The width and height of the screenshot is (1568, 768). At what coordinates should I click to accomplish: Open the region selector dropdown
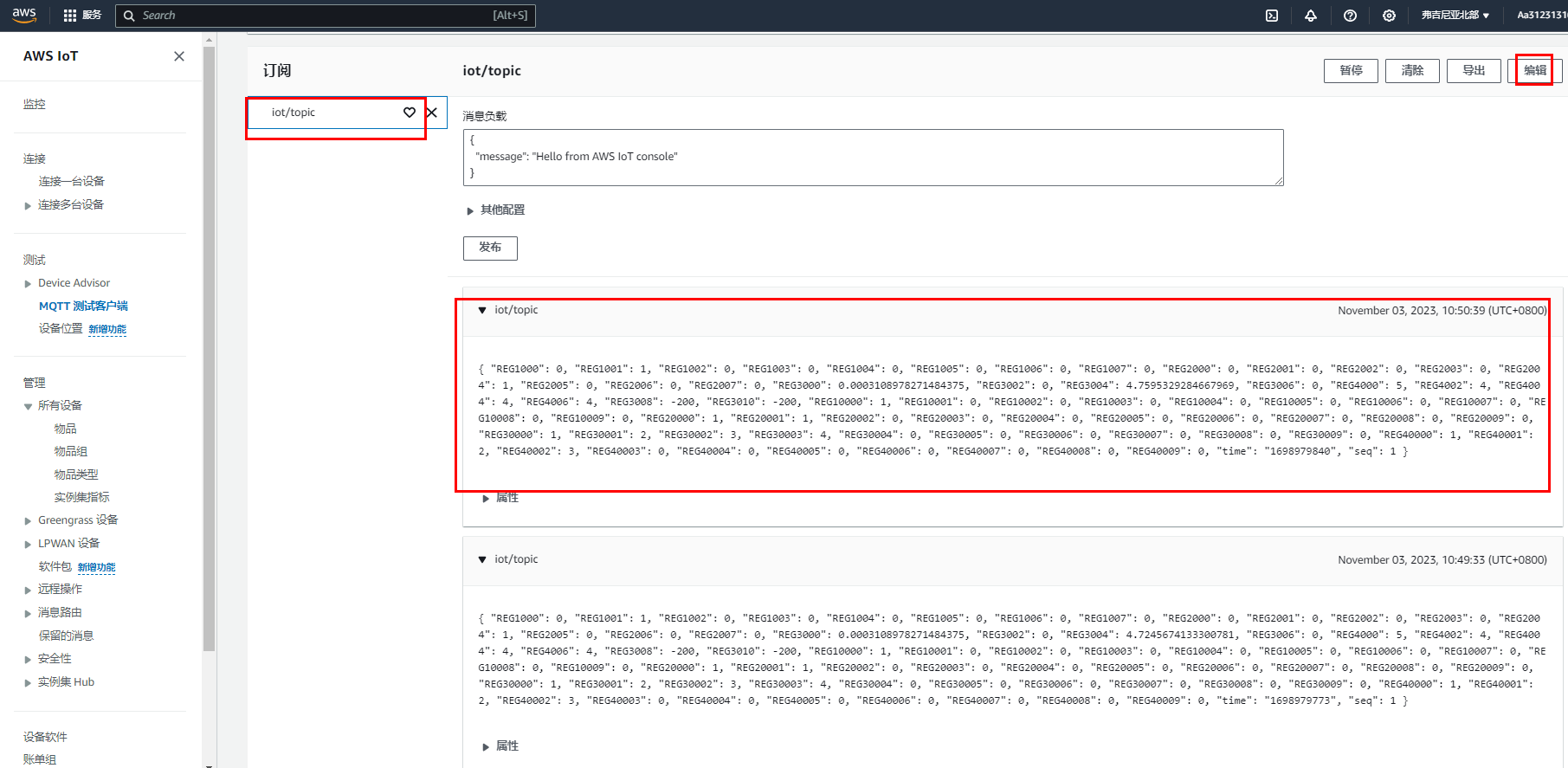(1455, 16)
